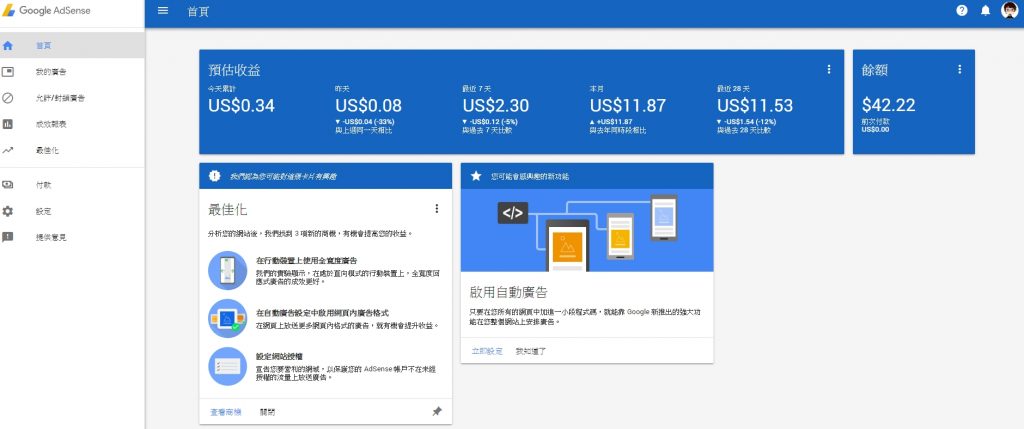Click the help question mark icon
Image resolution: width=1024 pixels, height=429 pixels.
pyautogui.click(x=962, y=11)
